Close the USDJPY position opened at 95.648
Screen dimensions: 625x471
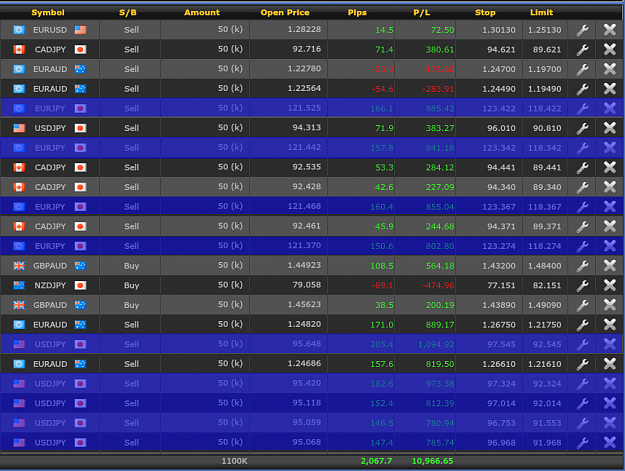click(x=609, y=344)
